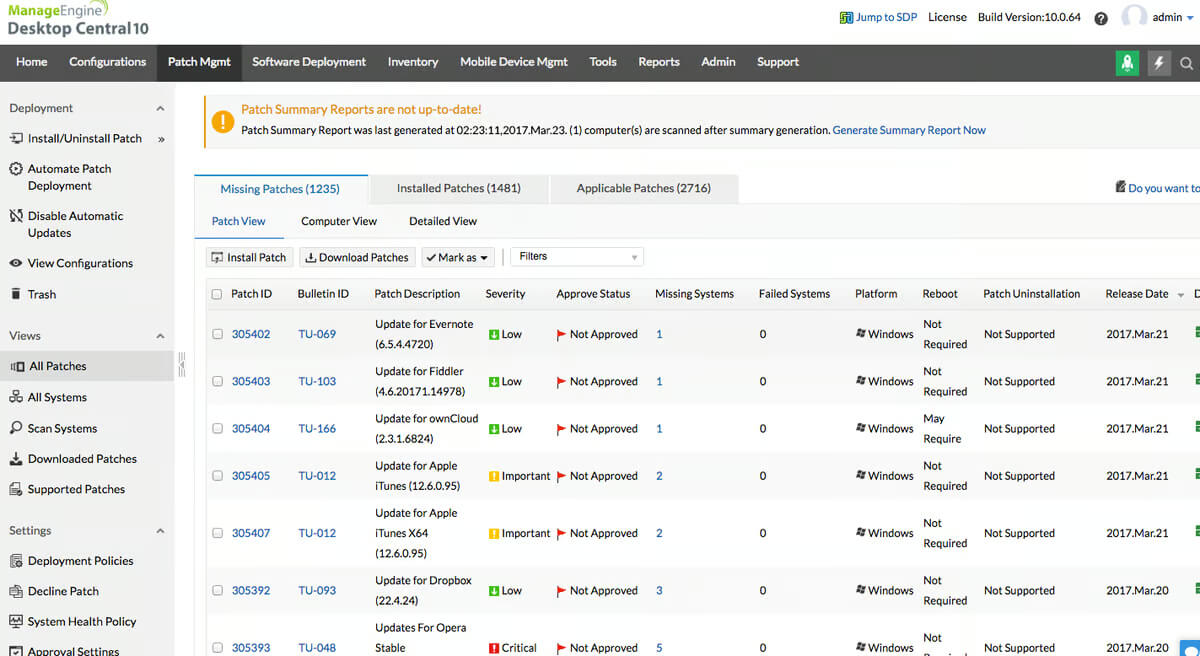The width and height of the screenshot is (1200, 656).
Task: Collapse the Views sidebar section
Action: click(160, 336)
